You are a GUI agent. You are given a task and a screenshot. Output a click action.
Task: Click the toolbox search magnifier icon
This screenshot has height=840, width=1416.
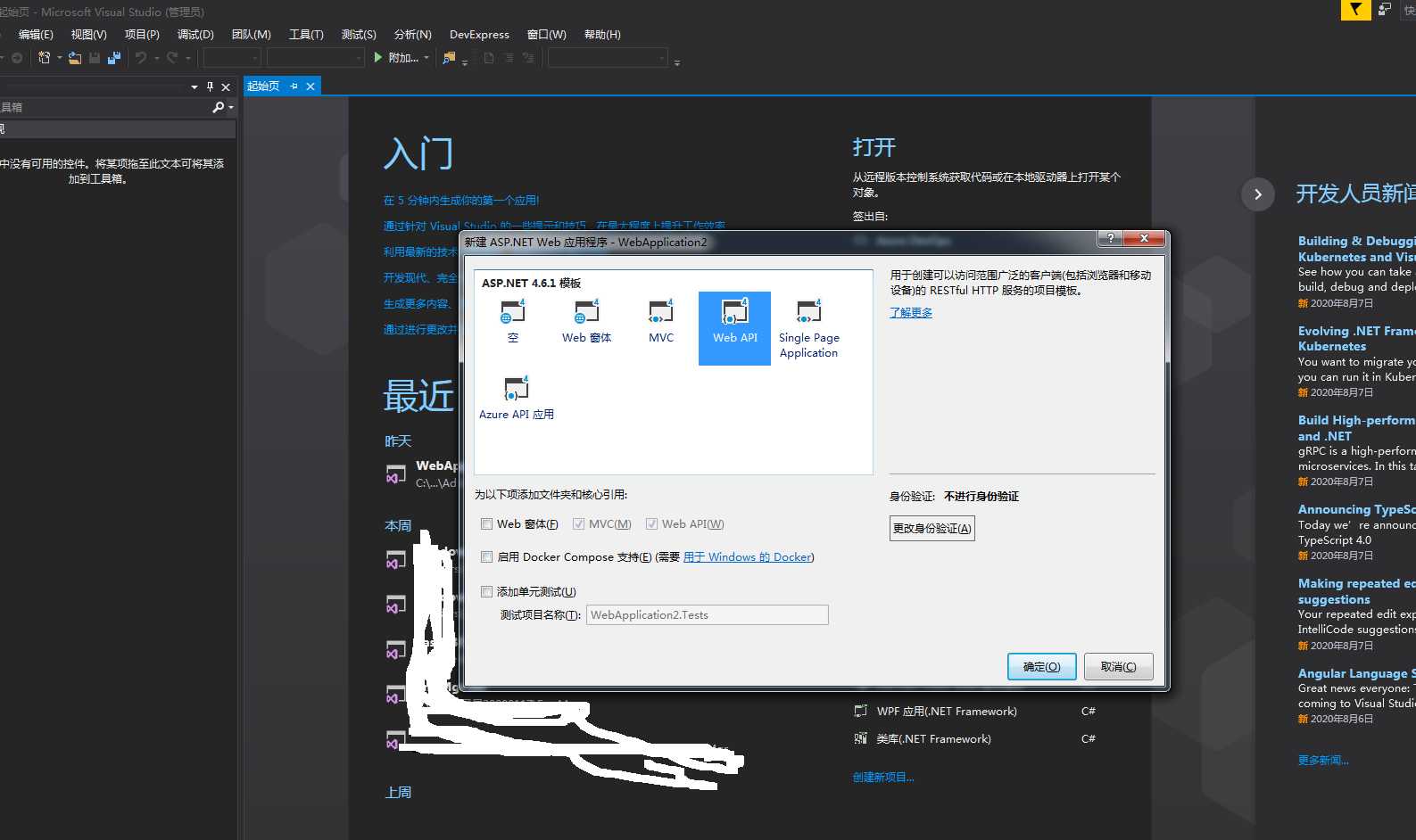[x=219, y=107]
